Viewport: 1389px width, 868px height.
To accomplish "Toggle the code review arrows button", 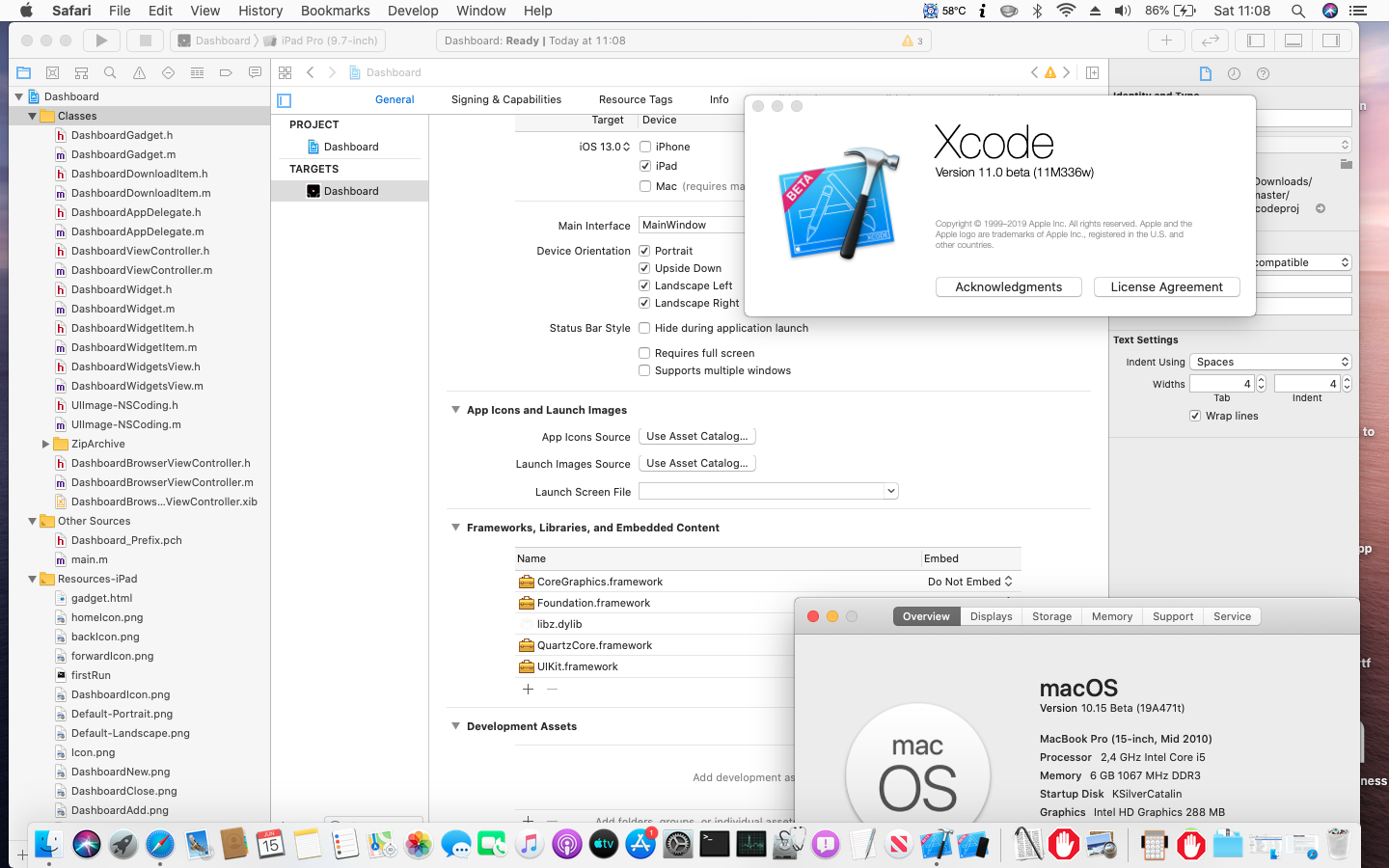I will [x=1210, y=41].
